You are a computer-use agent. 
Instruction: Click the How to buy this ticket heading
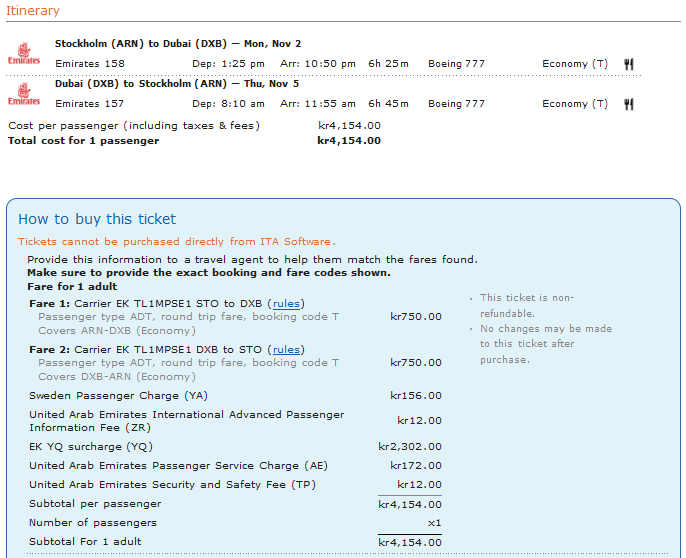[97, 219]
